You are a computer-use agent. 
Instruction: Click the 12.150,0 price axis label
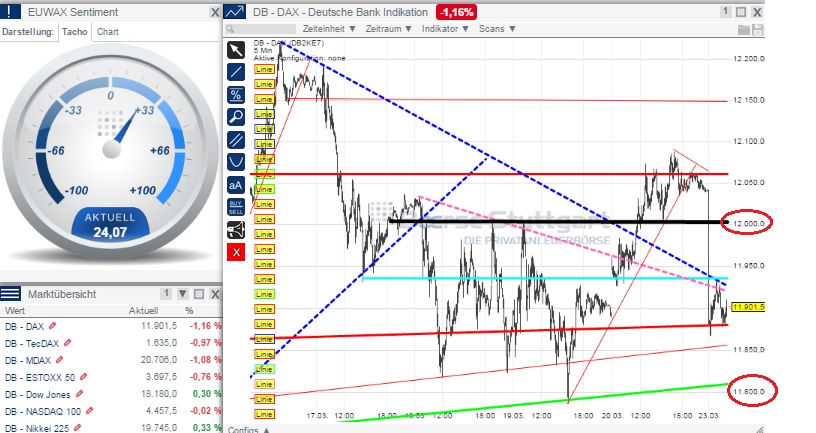point(748,100)
